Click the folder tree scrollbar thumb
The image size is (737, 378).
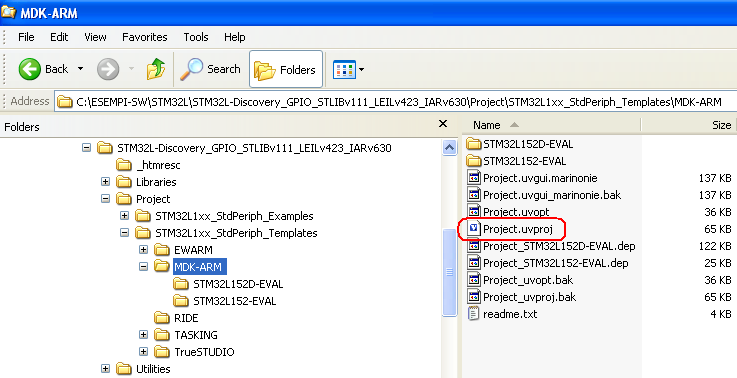(x=449, y=272)
